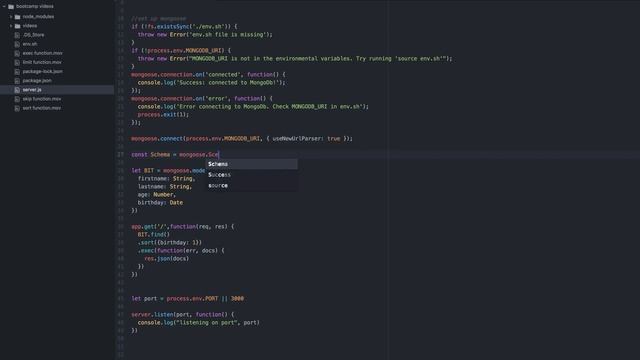Viewport: 640px width, 360px height.
Task: Click the 'birthday: Date' schema field
Action: click(x=160, y=203)
